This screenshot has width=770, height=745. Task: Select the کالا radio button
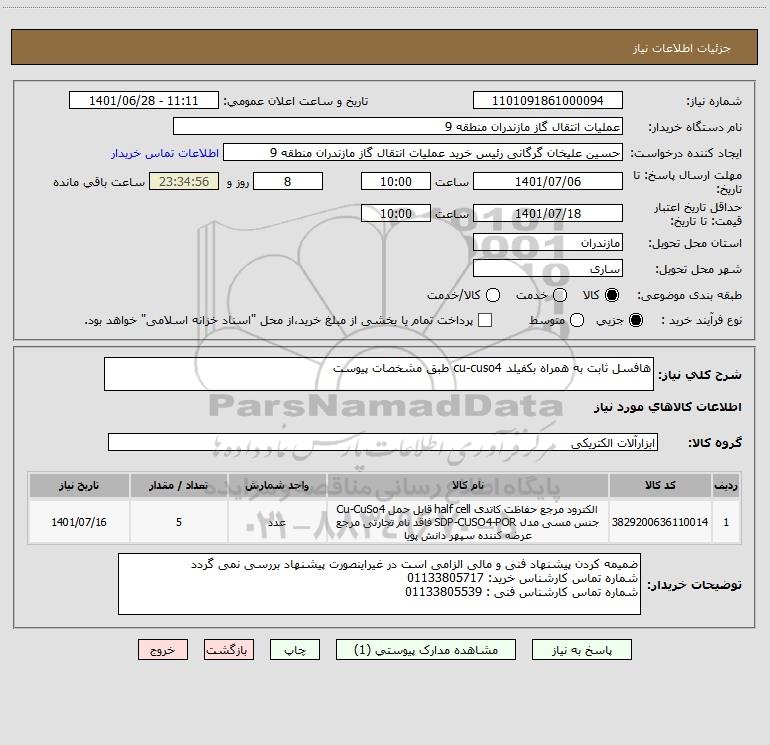[x=612, y=295]
